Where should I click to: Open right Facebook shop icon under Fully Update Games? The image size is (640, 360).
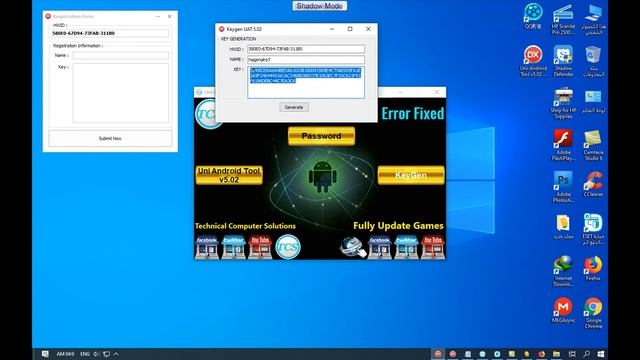[379, 247]
